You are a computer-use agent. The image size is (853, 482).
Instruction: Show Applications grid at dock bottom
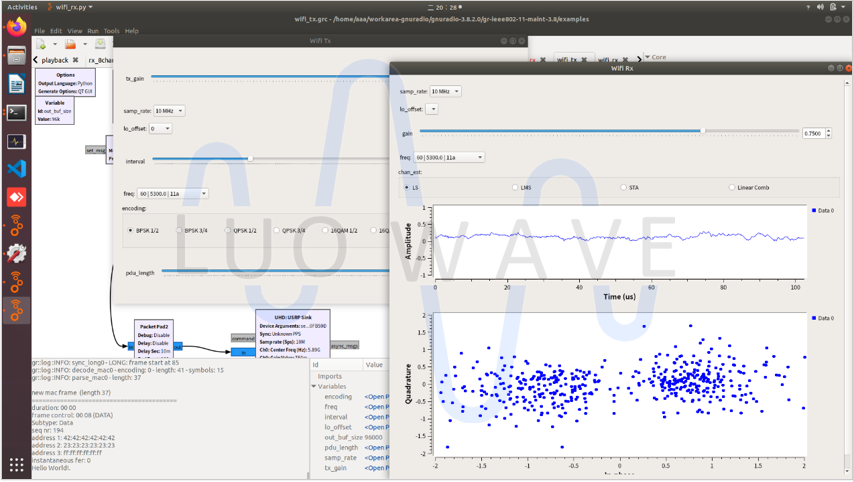point(16,464)
